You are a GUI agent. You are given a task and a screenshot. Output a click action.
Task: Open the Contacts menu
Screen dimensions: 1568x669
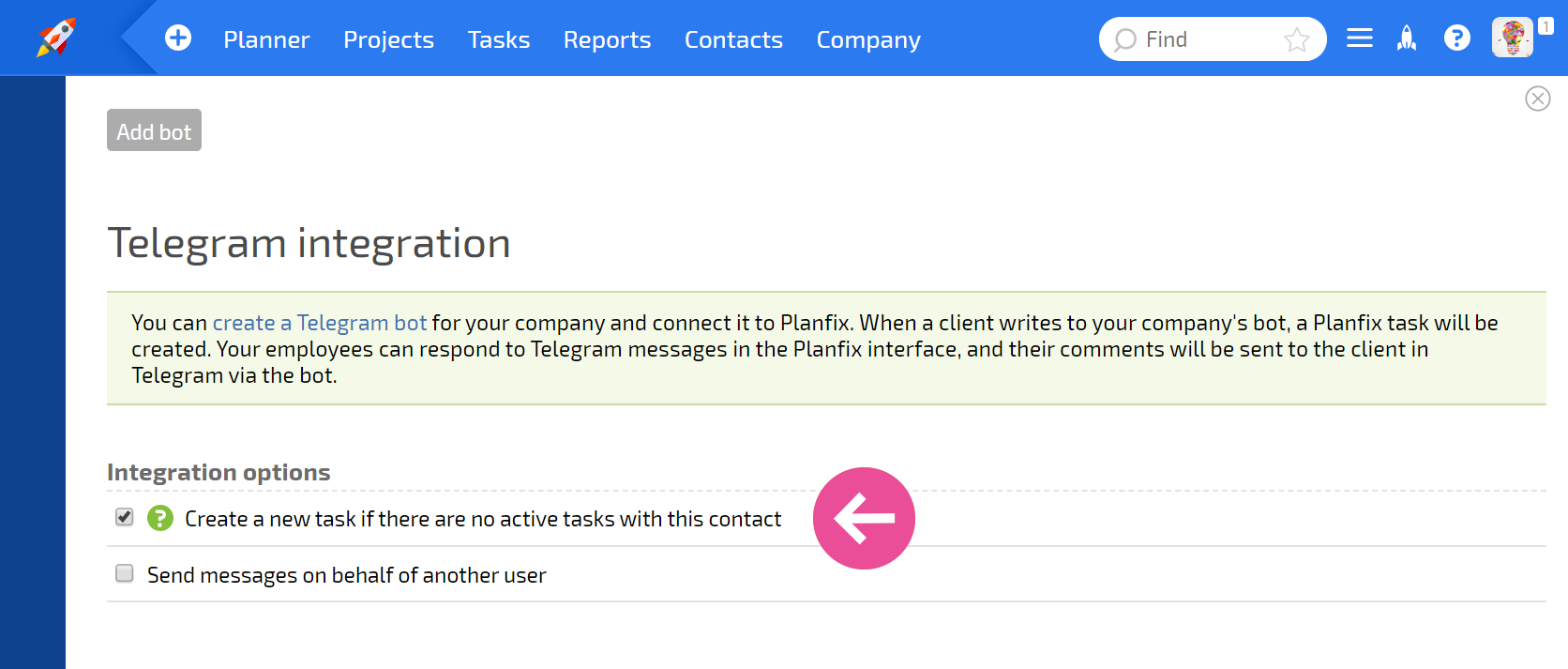[x=733, y=39]
